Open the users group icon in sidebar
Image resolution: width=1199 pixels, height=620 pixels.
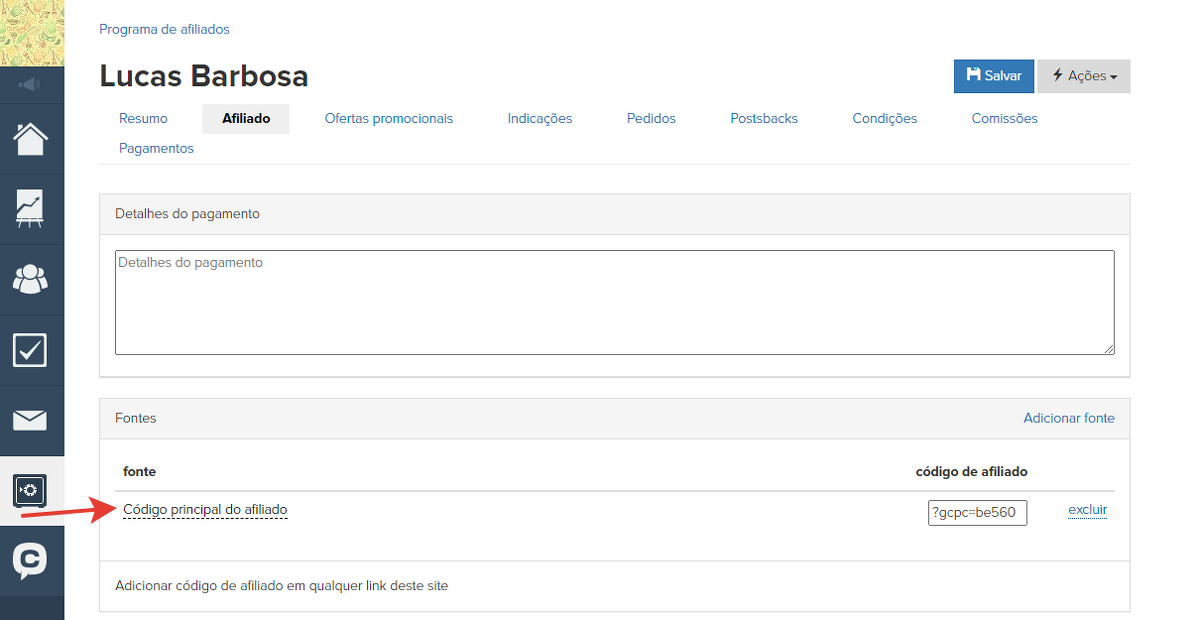[x=31, y=279]
